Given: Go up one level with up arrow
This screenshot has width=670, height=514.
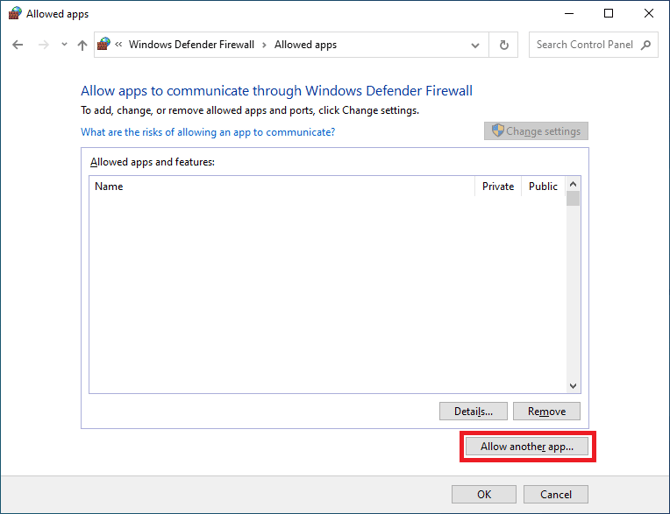Looking at the screenshot, I should (82, 45).
